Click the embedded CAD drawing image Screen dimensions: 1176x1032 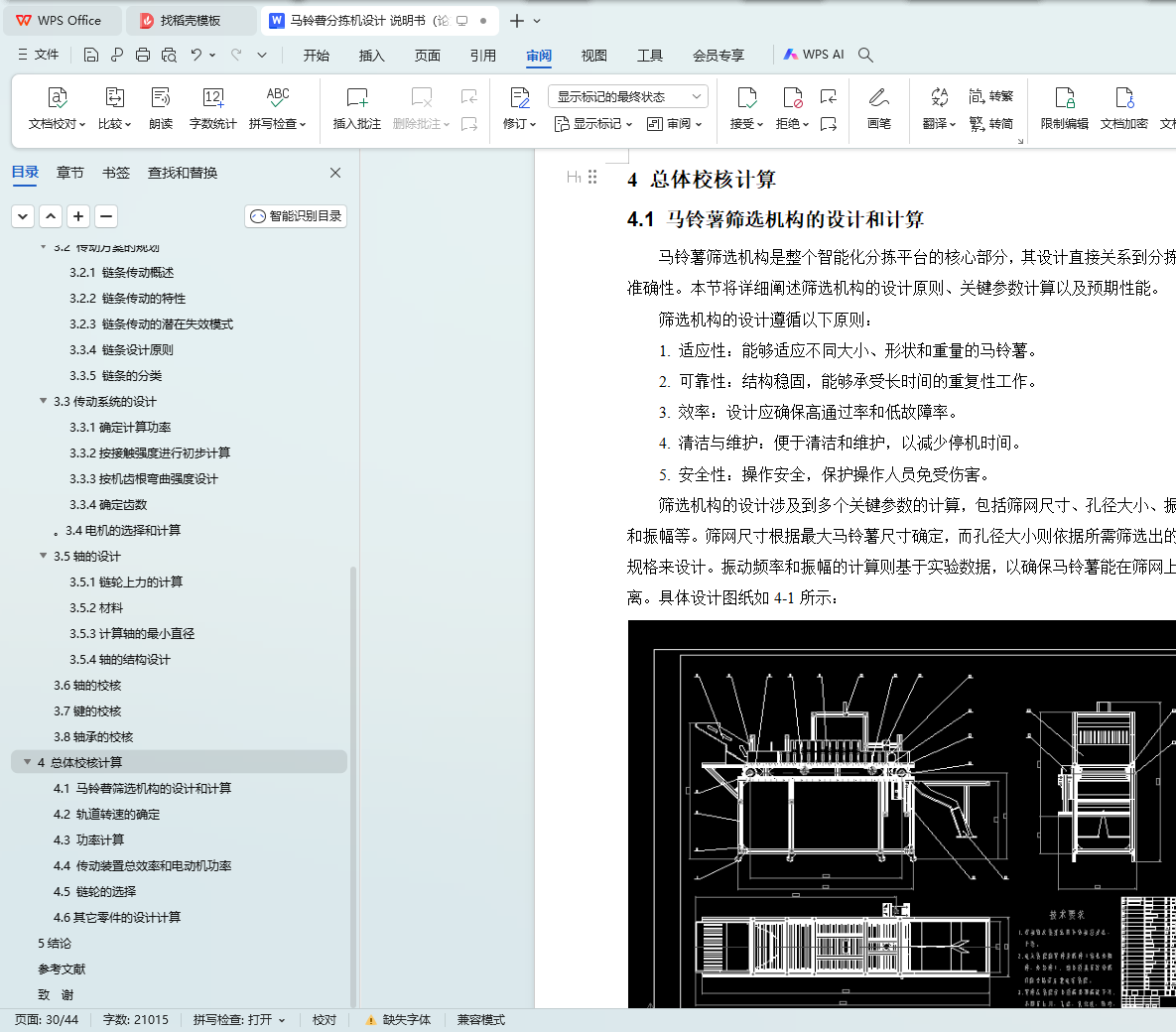point(901,814)
